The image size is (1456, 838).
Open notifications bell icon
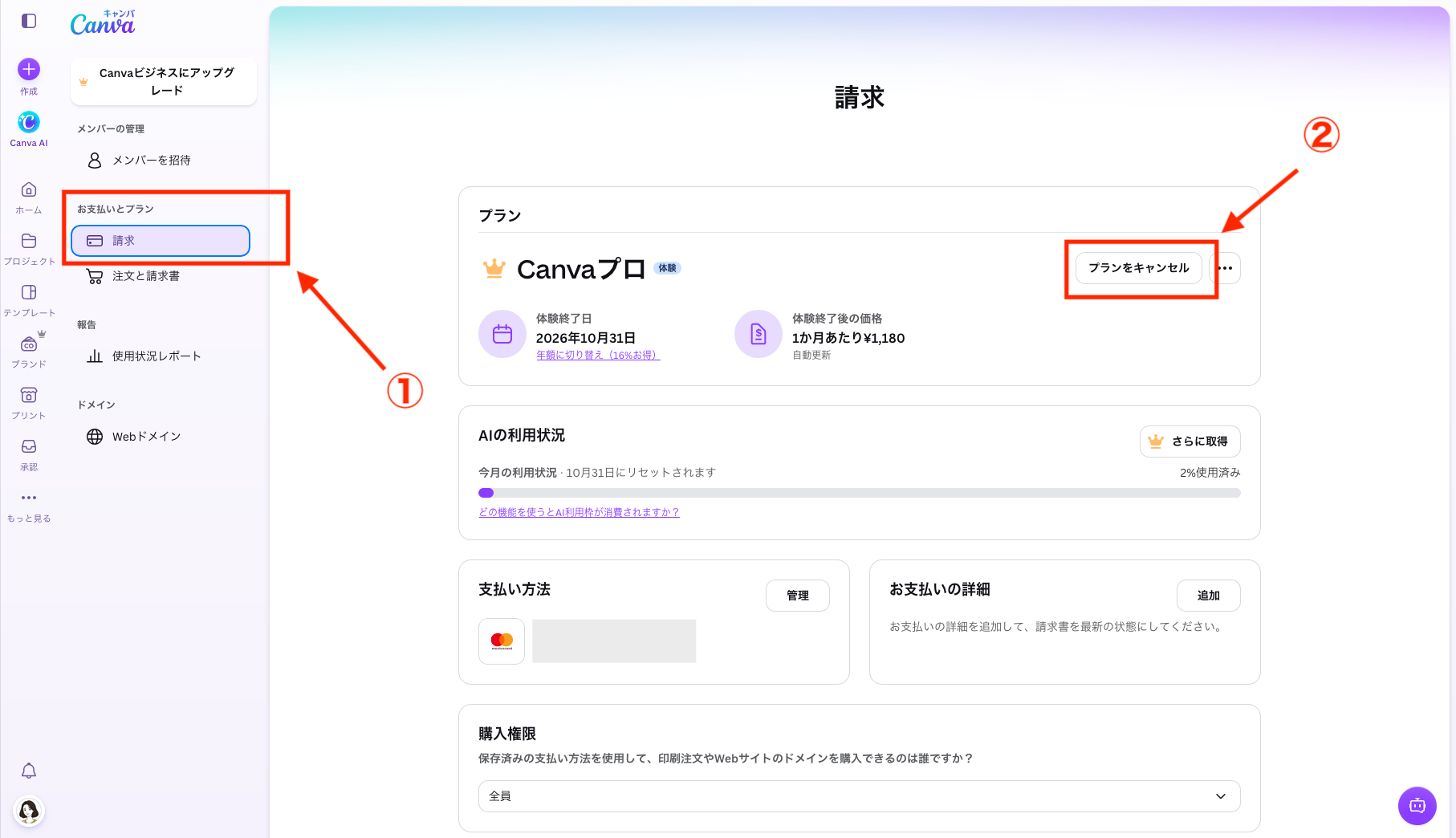tap(29, 771)
